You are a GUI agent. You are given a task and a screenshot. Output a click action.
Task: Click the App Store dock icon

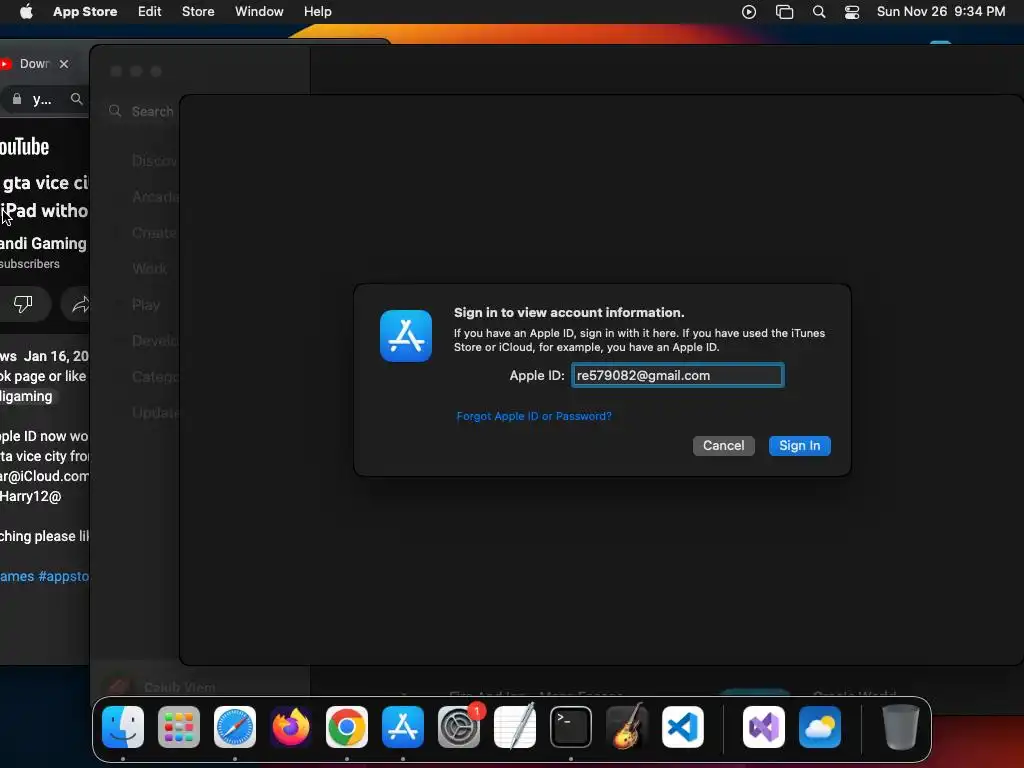tap(403, 727)
